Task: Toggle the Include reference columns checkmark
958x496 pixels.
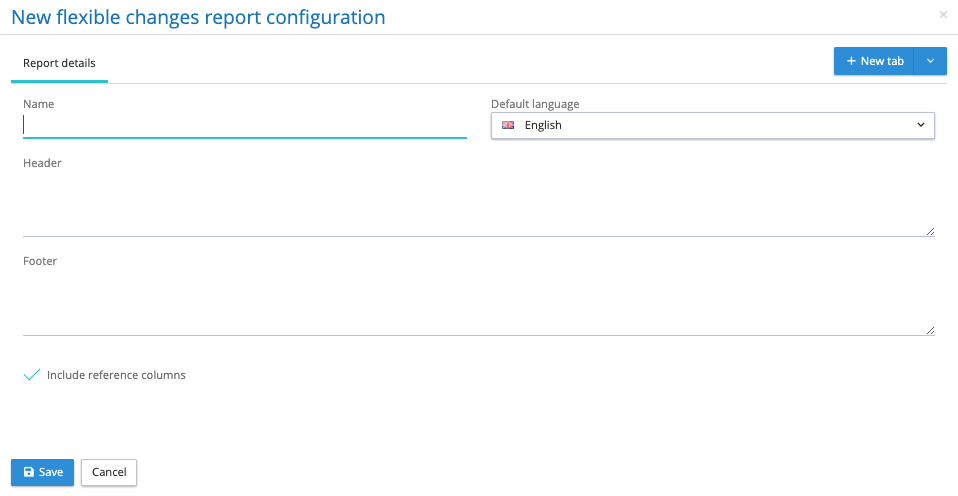Action: [x=32, y=375]
